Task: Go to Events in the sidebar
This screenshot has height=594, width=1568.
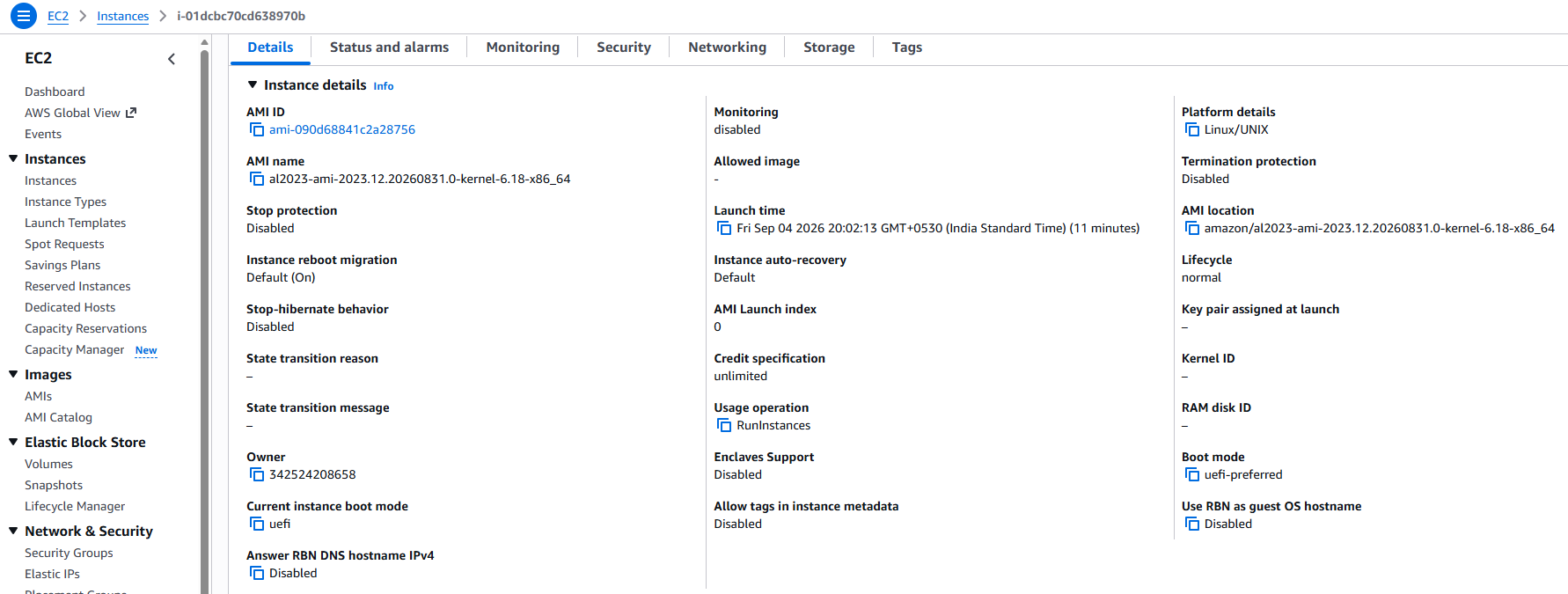Action: point(43,134)
